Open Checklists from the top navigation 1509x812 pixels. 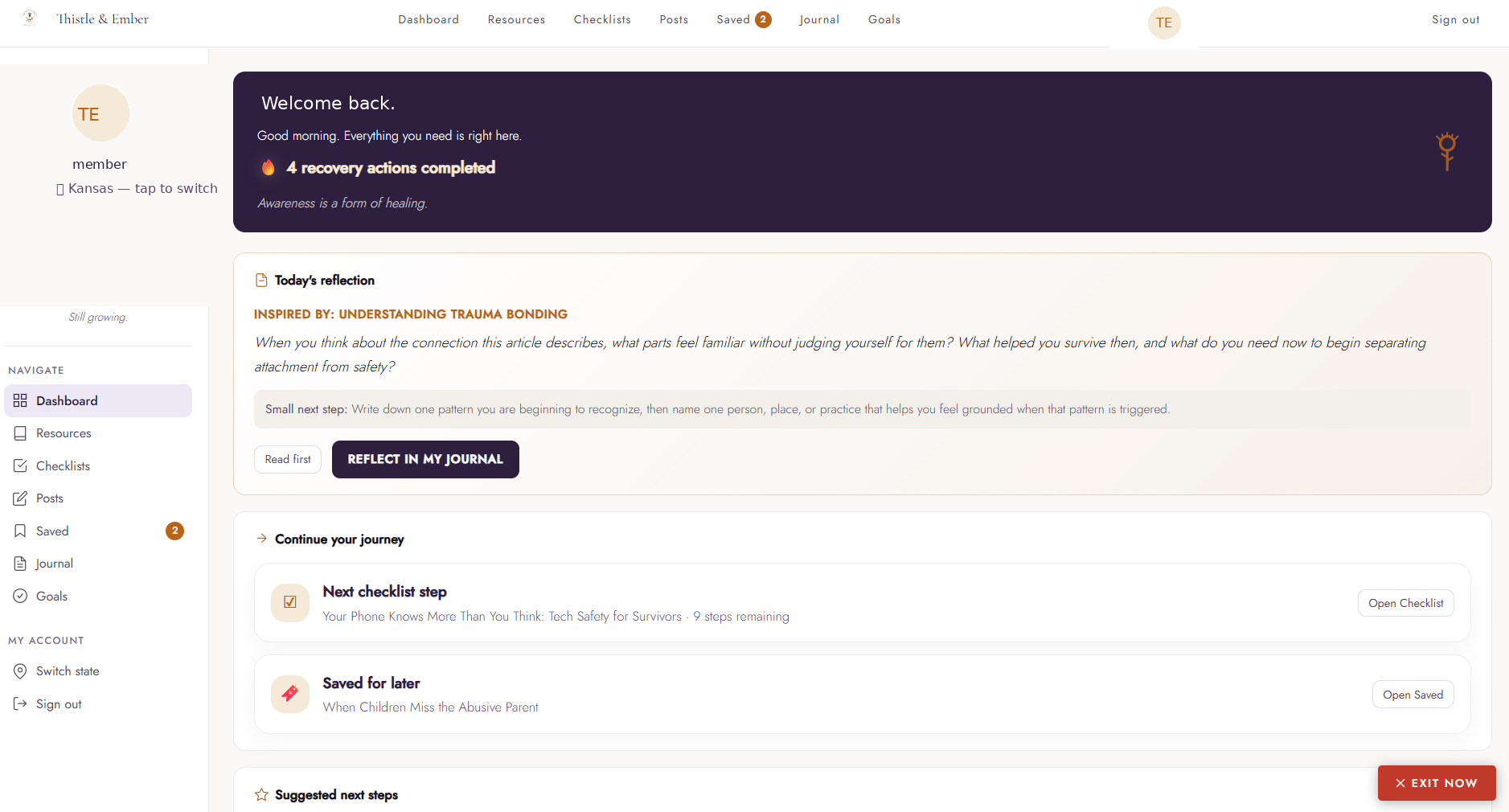[x=602, y=19]
